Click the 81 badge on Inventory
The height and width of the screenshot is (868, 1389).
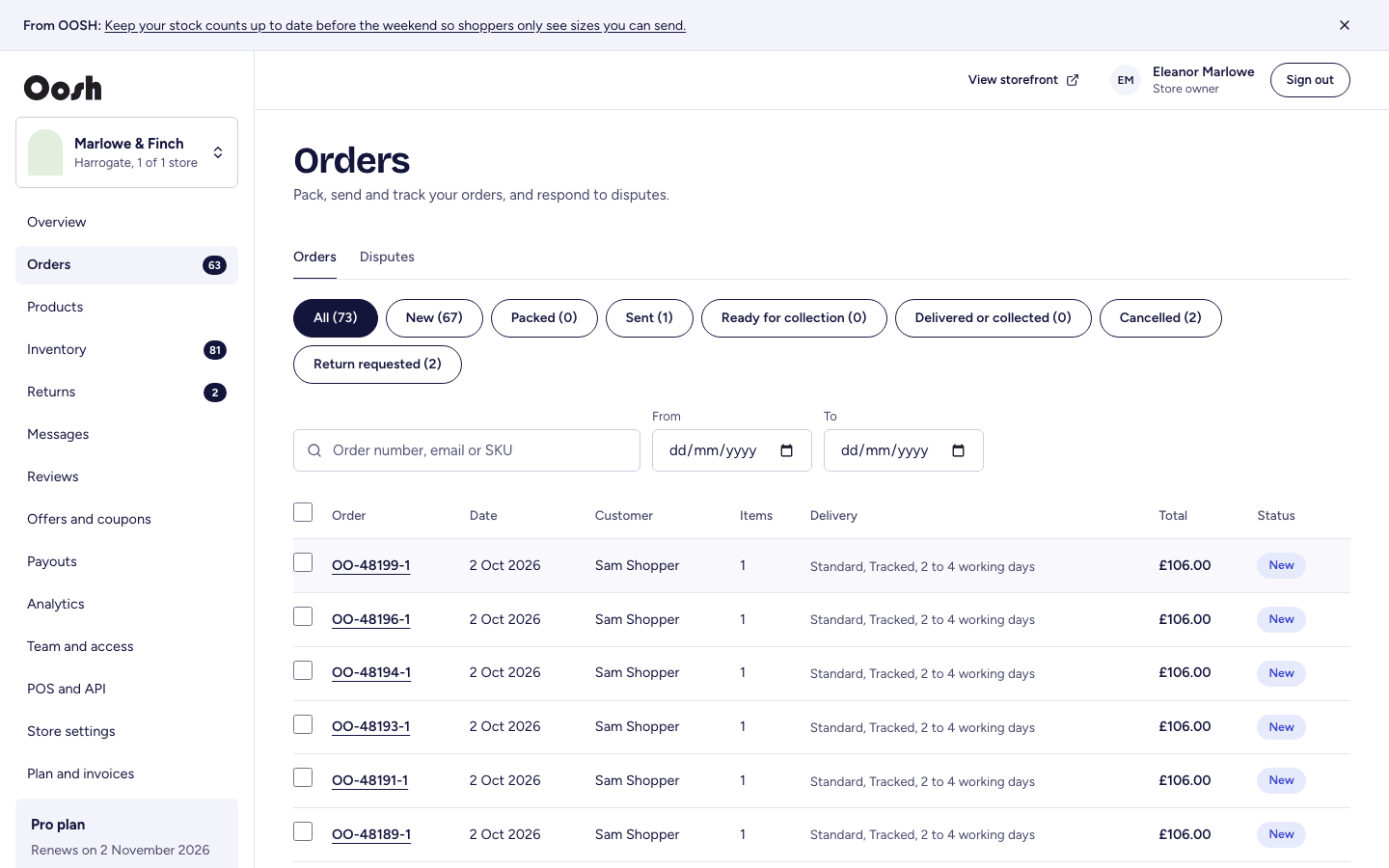pyautogui.click(x=215, y=350)
